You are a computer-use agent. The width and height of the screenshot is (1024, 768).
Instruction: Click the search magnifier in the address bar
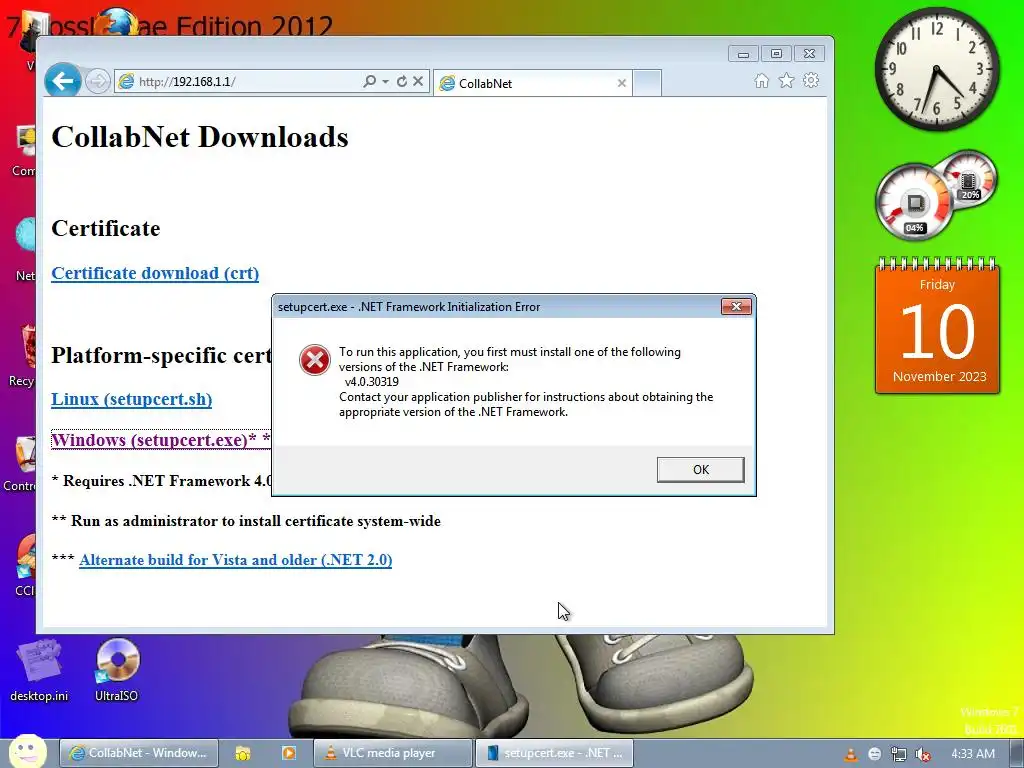(370, 81)
